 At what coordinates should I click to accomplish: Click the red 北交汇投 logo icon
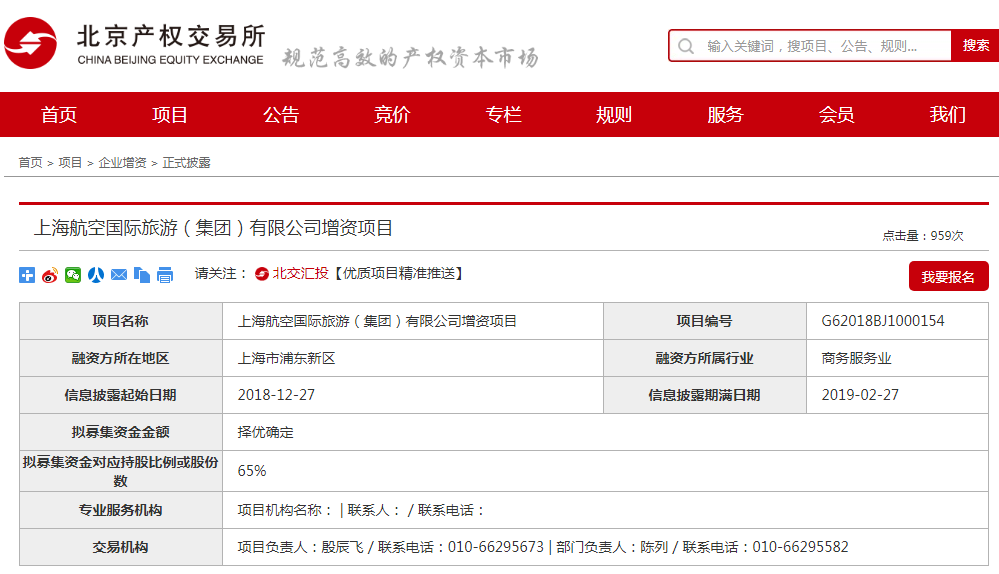(x=262, y=274)
